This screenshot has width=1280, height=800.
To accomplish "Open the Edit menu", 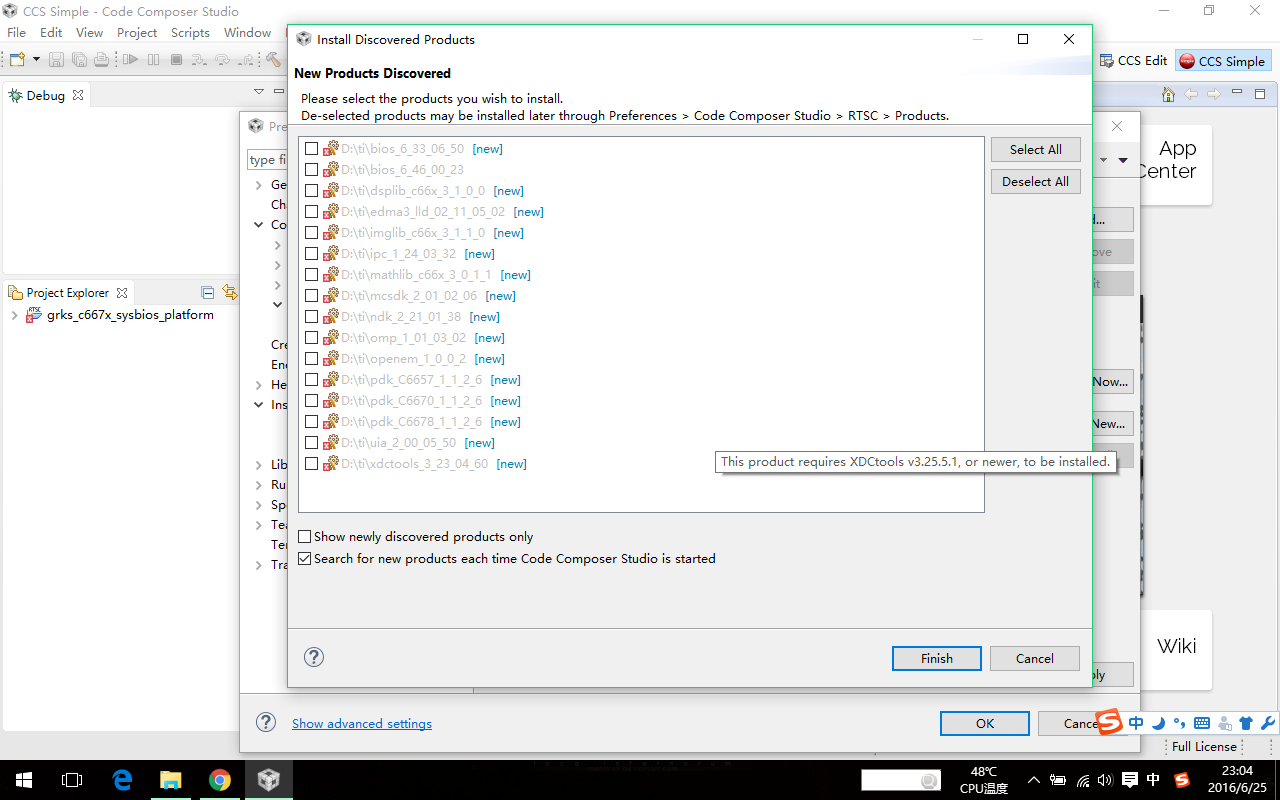I will [51, 32].
